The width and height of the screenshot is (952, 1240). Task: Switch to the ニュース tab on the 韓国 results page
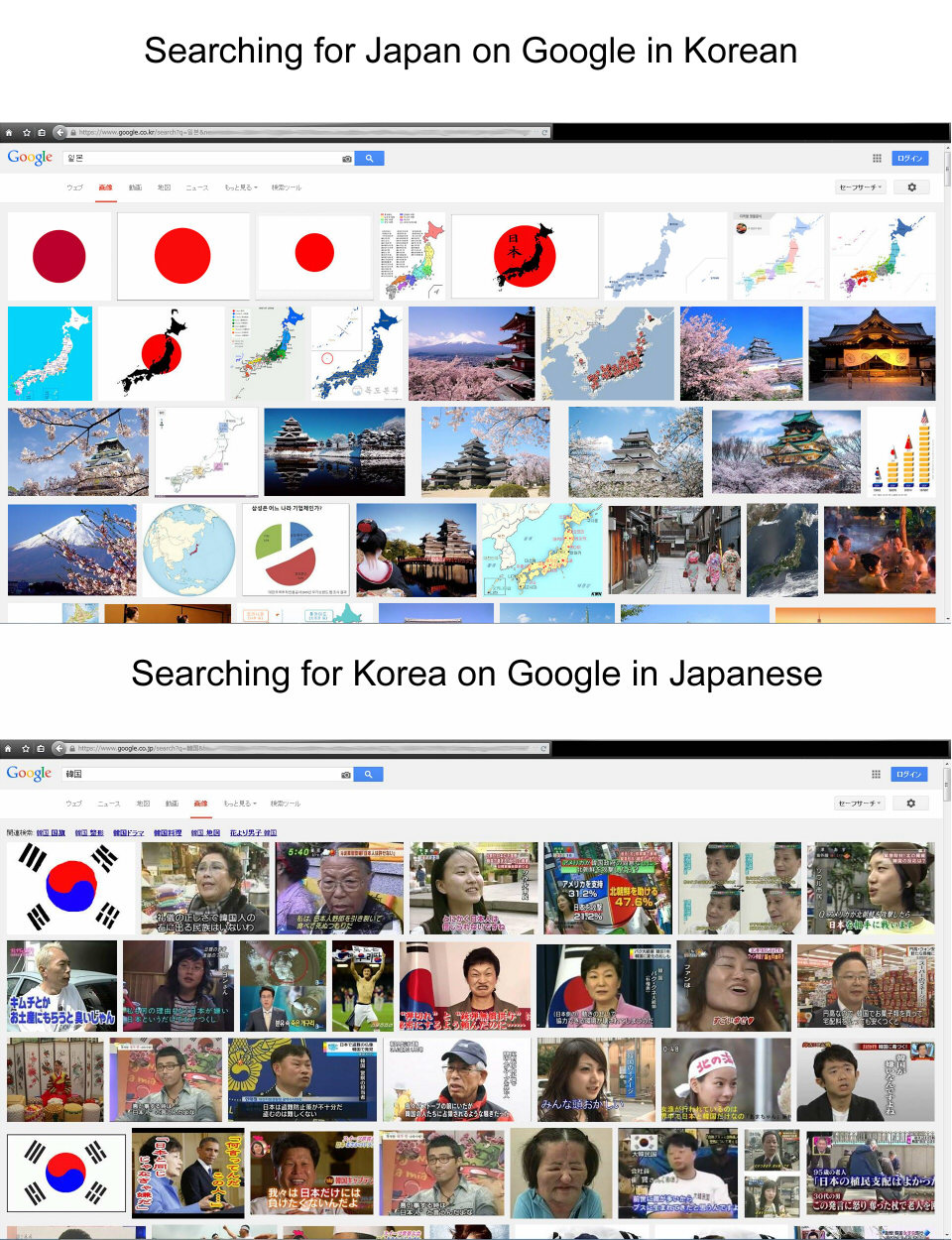click(x=109, y=804)
